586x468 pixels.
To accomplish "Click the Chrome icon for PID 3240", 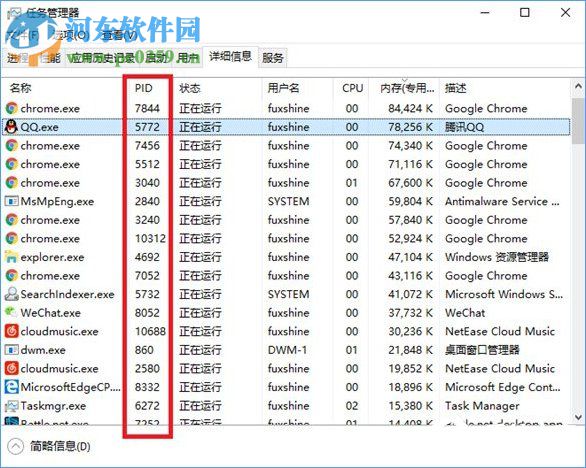I will [x=12, y=220].
